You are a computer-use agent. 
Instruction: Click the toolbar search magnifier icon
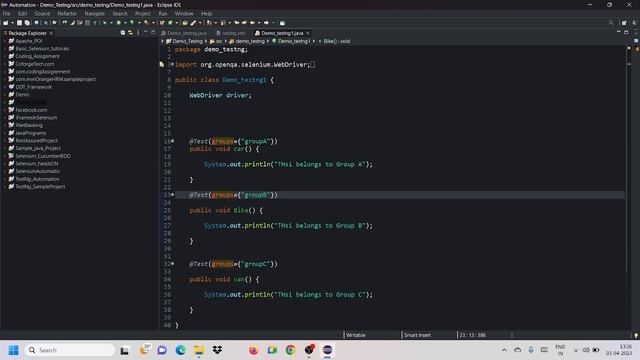click(x=611, y=23)
